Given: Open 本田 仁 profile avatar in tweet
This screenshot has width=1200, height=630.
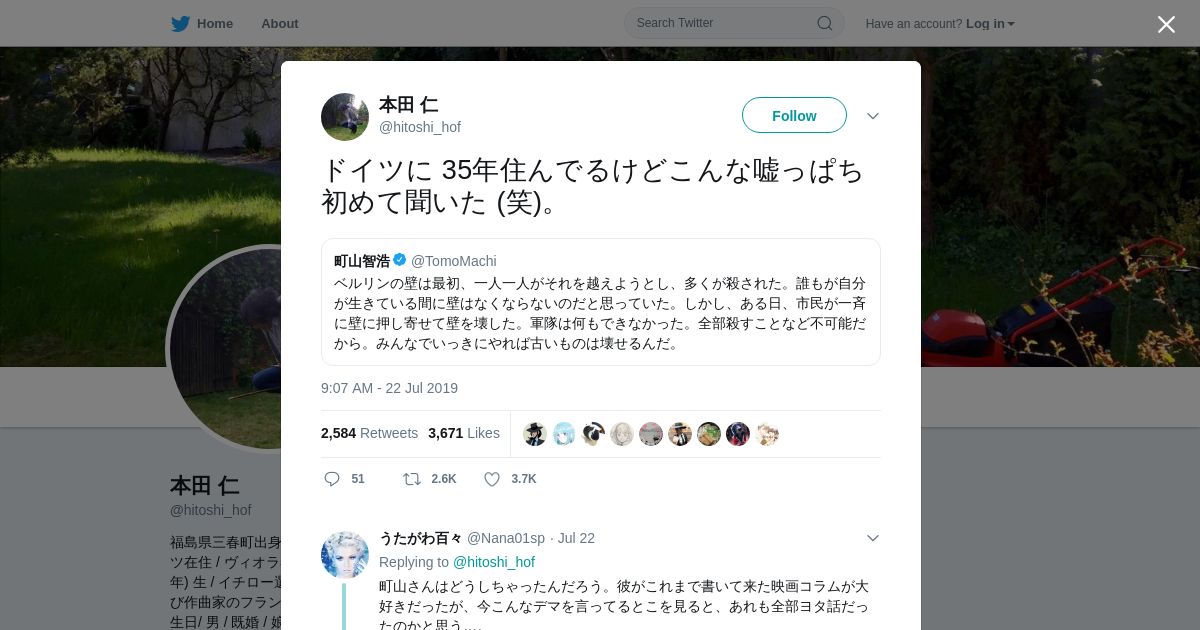Looking at the screenshot, I should point(345,117).
